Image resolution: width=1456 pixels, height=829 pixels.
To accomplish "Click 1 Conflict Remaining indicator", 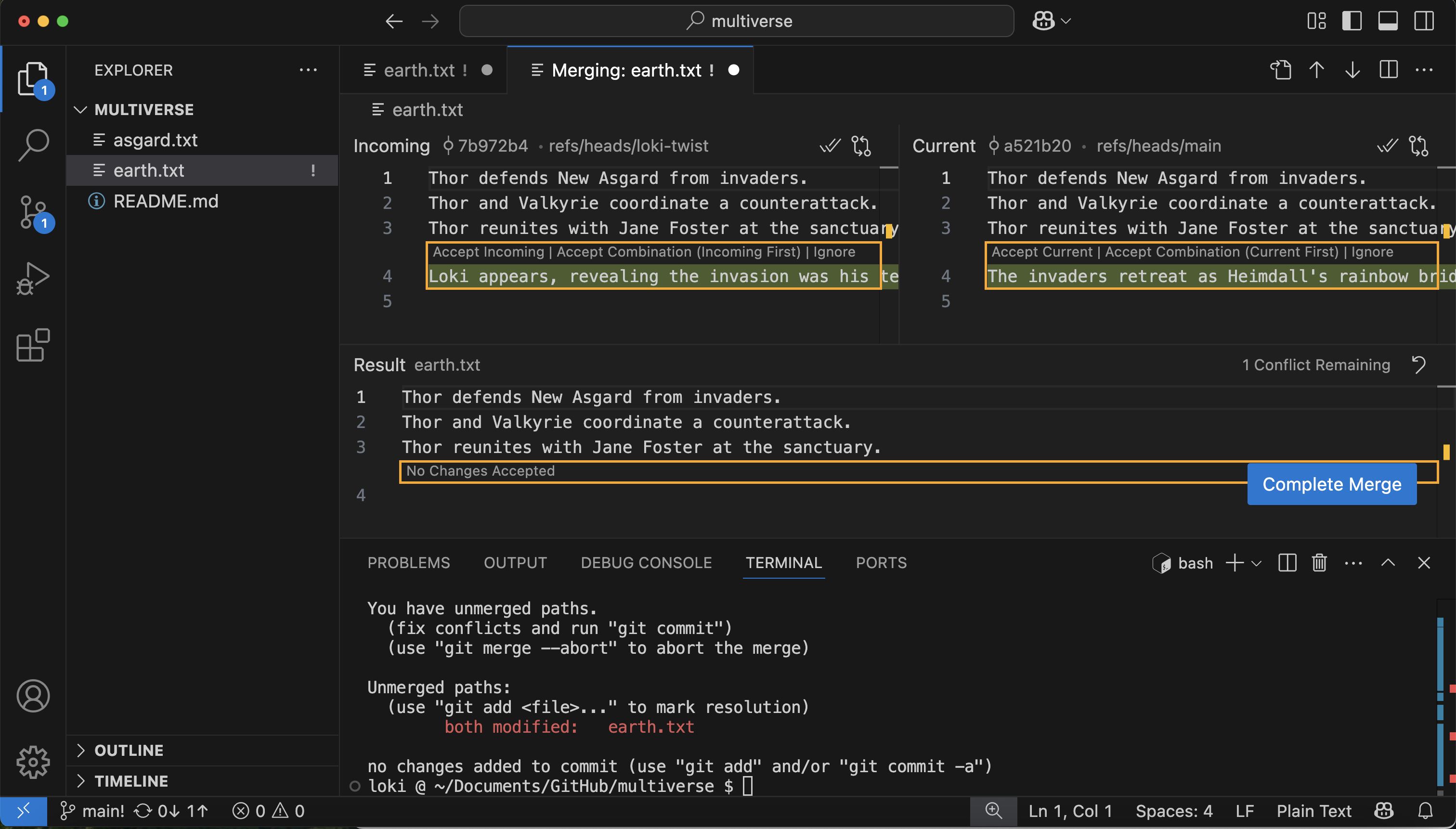I will point(1316,365).
